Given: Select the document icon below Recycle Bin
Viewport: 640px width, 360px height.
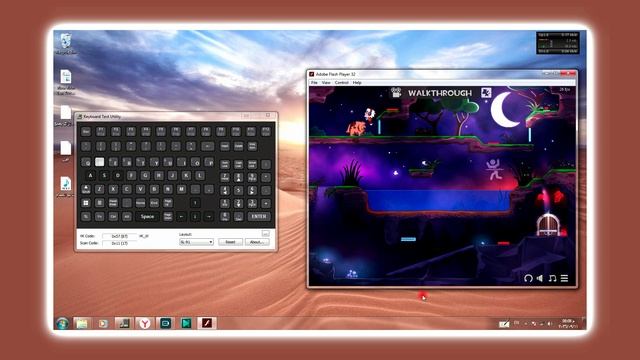Looking at the screenshot, I should coord(66,82).
